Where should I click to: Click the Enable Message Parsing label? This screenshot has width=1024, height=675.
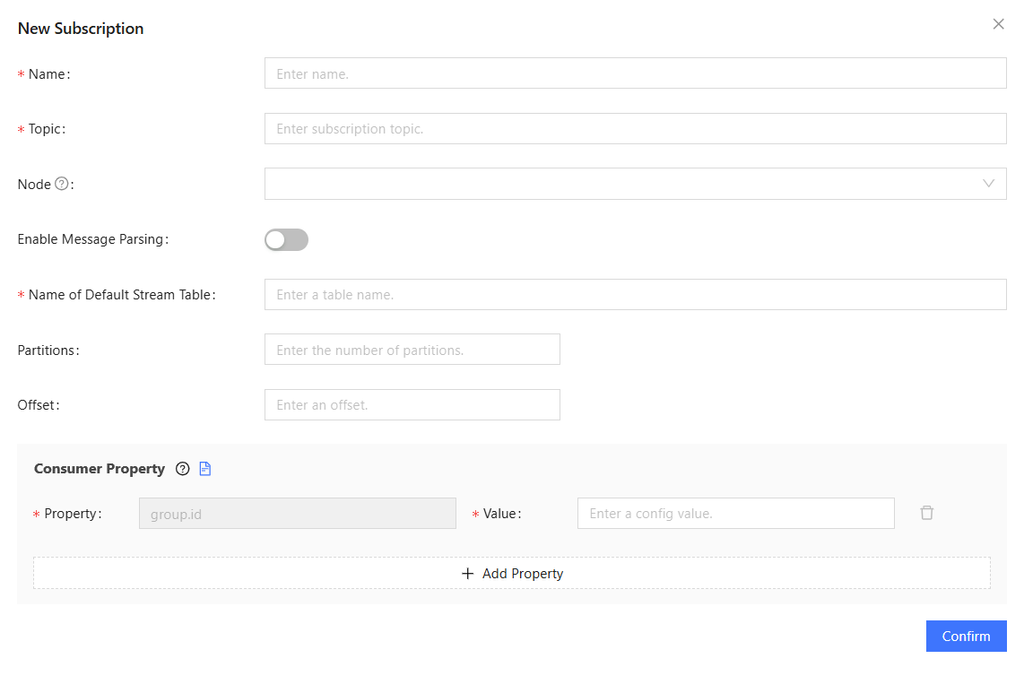(92, 240)
